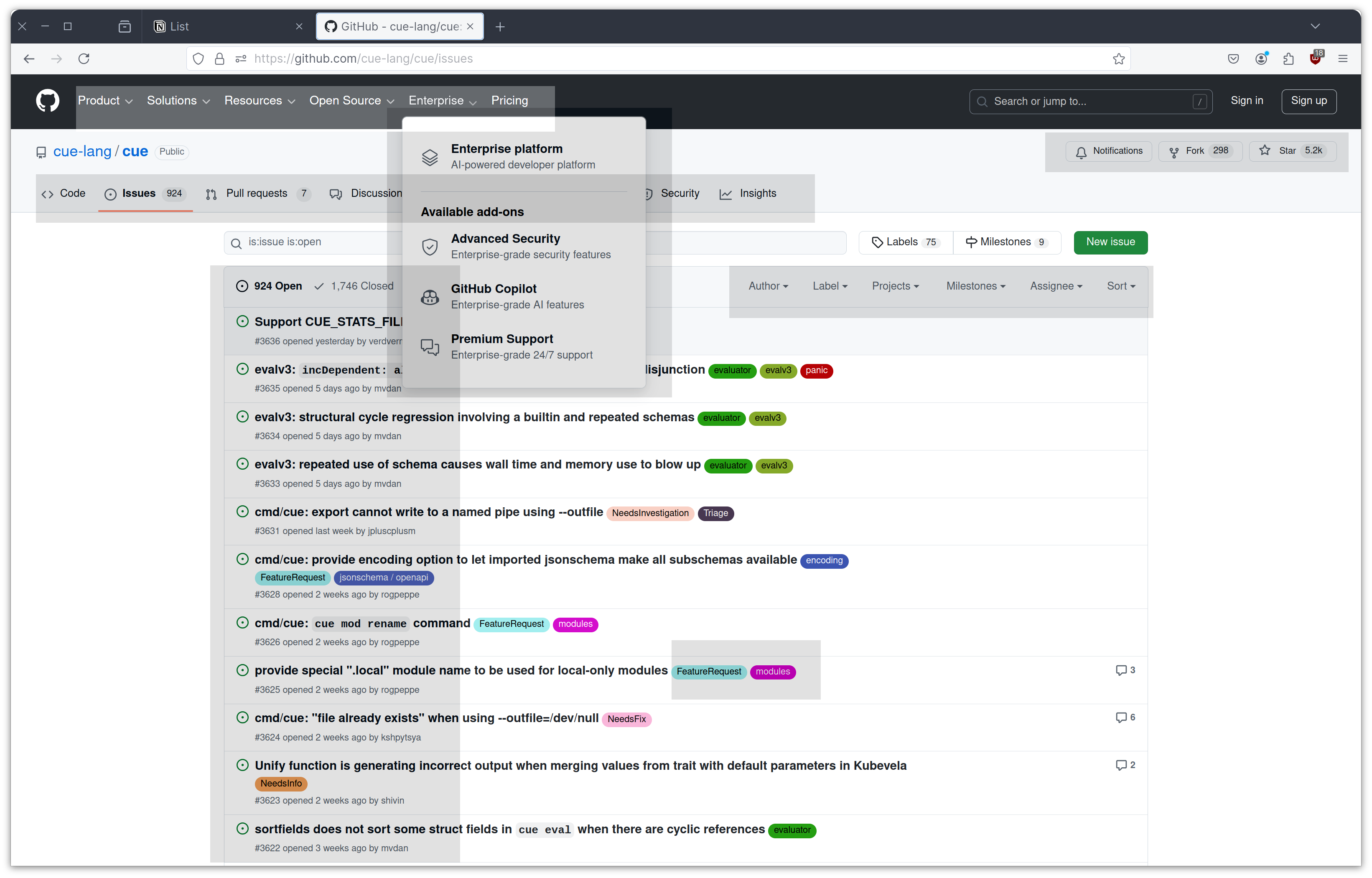Open the Milestones filter dropdown
Image resolution: width=1372 pixels, height=878 pixels.
[975, 286]
